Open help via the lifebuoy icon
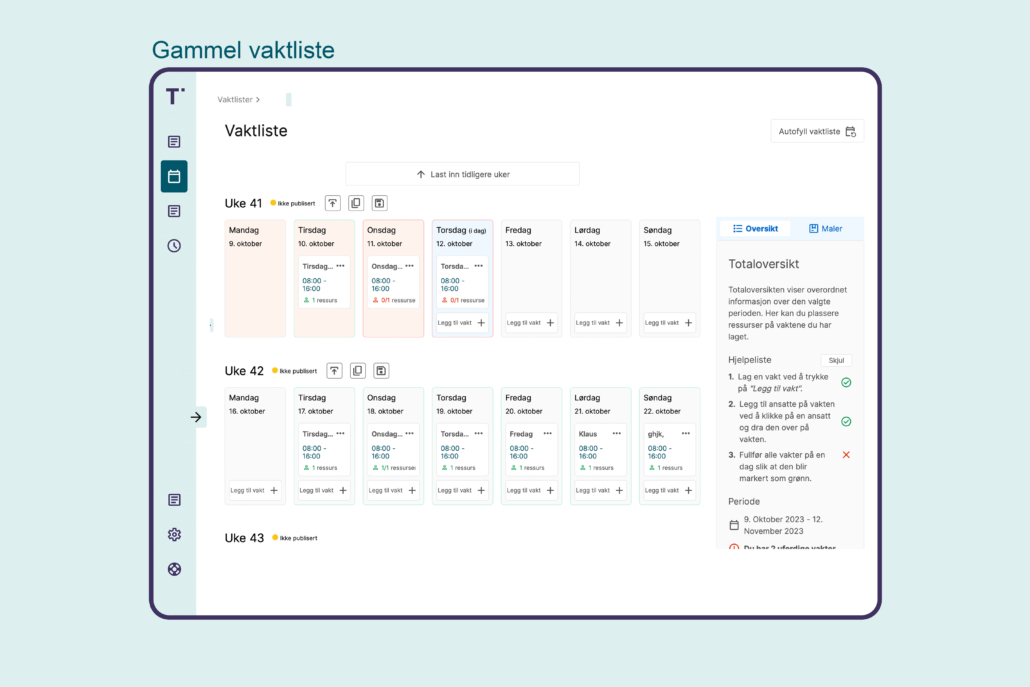This screenshot has width=1030, height=687. [x=174, y=569]
